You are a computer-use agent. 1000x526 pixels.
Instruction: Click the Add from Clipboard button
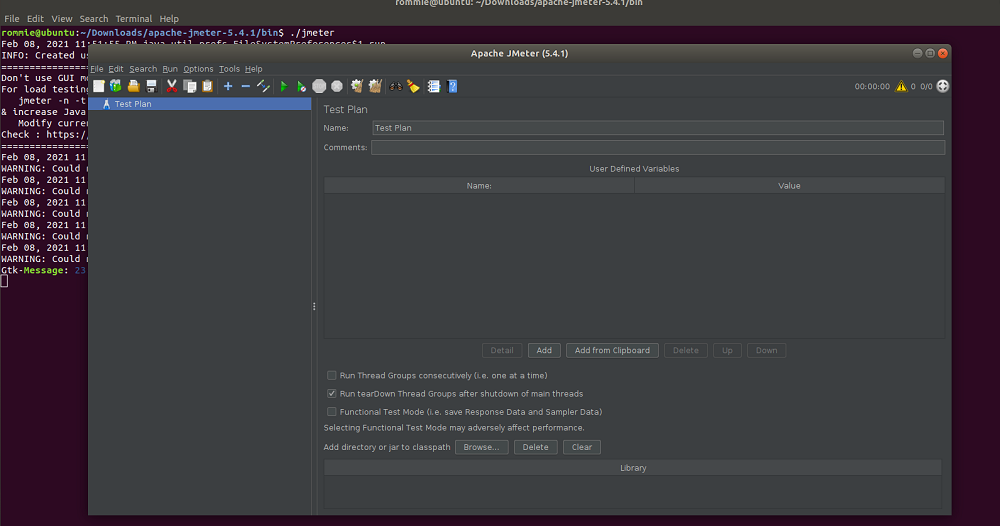coord(612,351)
